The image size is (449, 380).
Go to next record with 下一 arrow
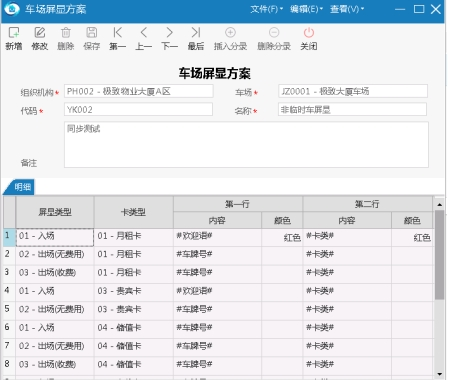(169, 33)
